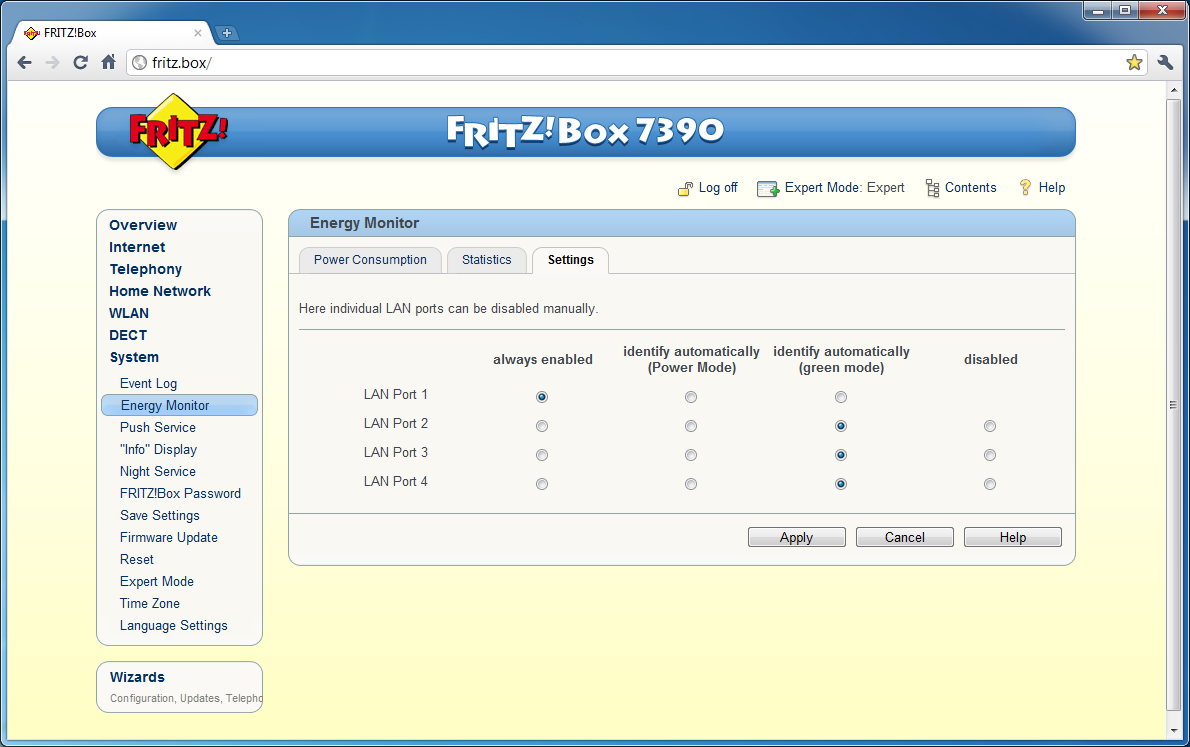Click the Expert Mode icon
This screenshot has height=747, width=1190.
tap(767, 188)
